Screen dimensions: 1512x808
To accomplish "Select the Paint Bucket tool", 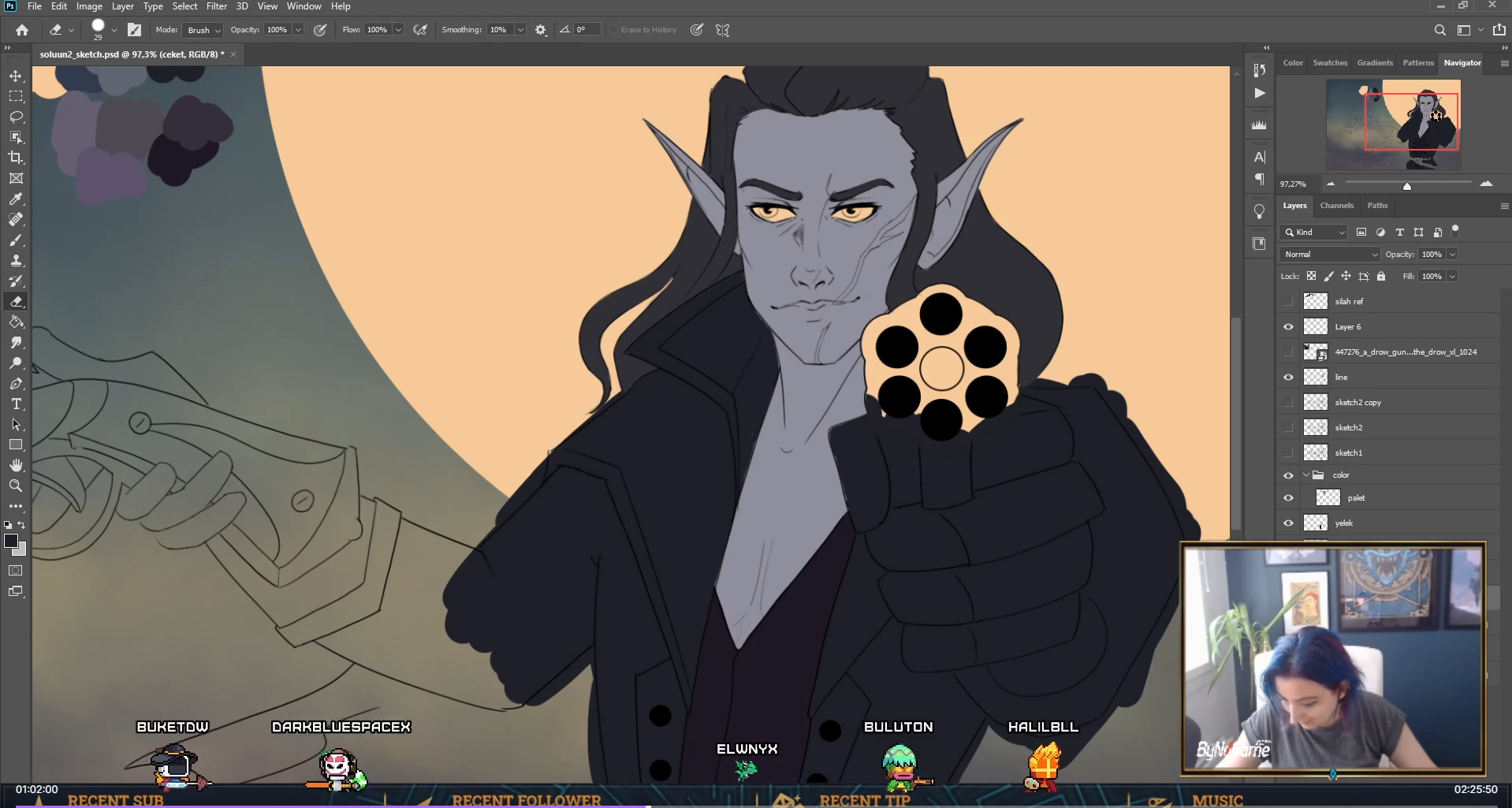I will click(16, 322).
